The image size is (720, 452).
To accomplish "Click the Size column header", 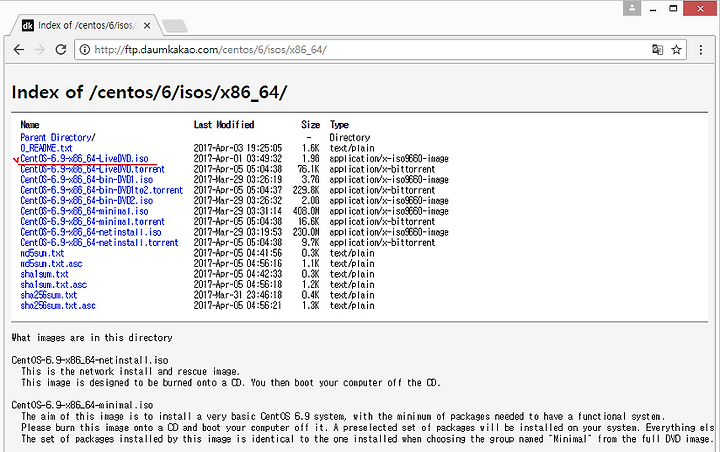I will (310, 124).
